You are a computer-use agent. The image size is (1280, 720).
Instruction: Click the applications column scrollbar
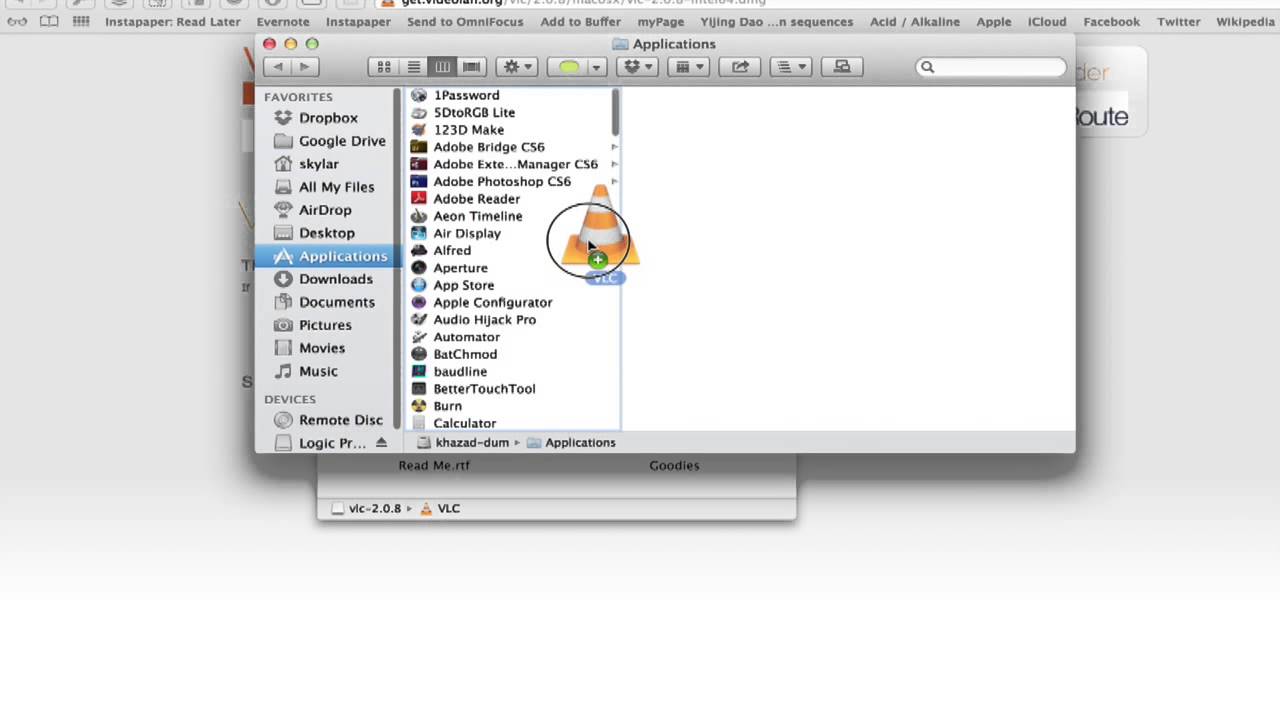tap(615, 112)
